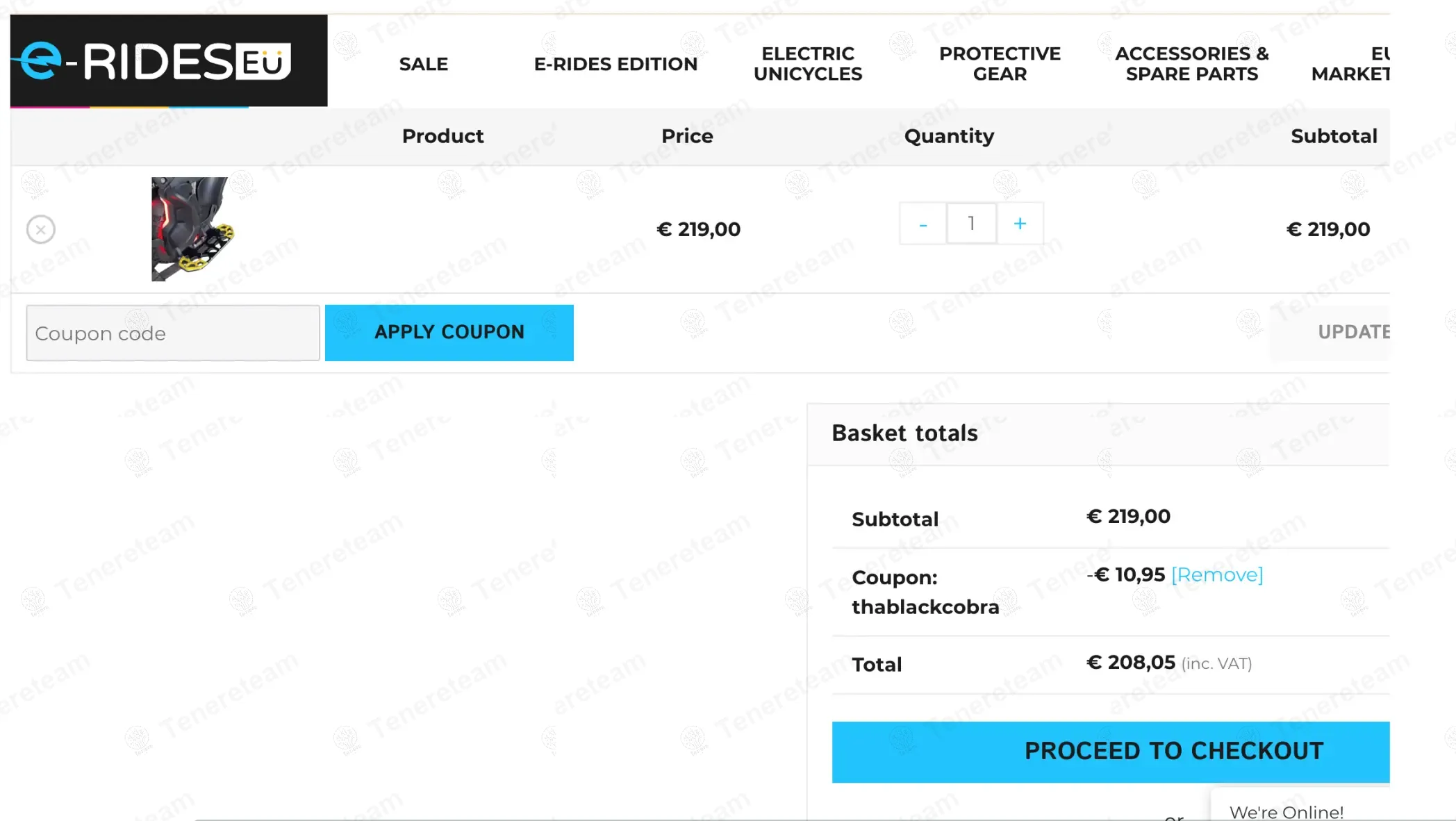Open Accessories & Spare Parts menu
This screenshot has width=1456, height=821.
tap(1191, 64)
